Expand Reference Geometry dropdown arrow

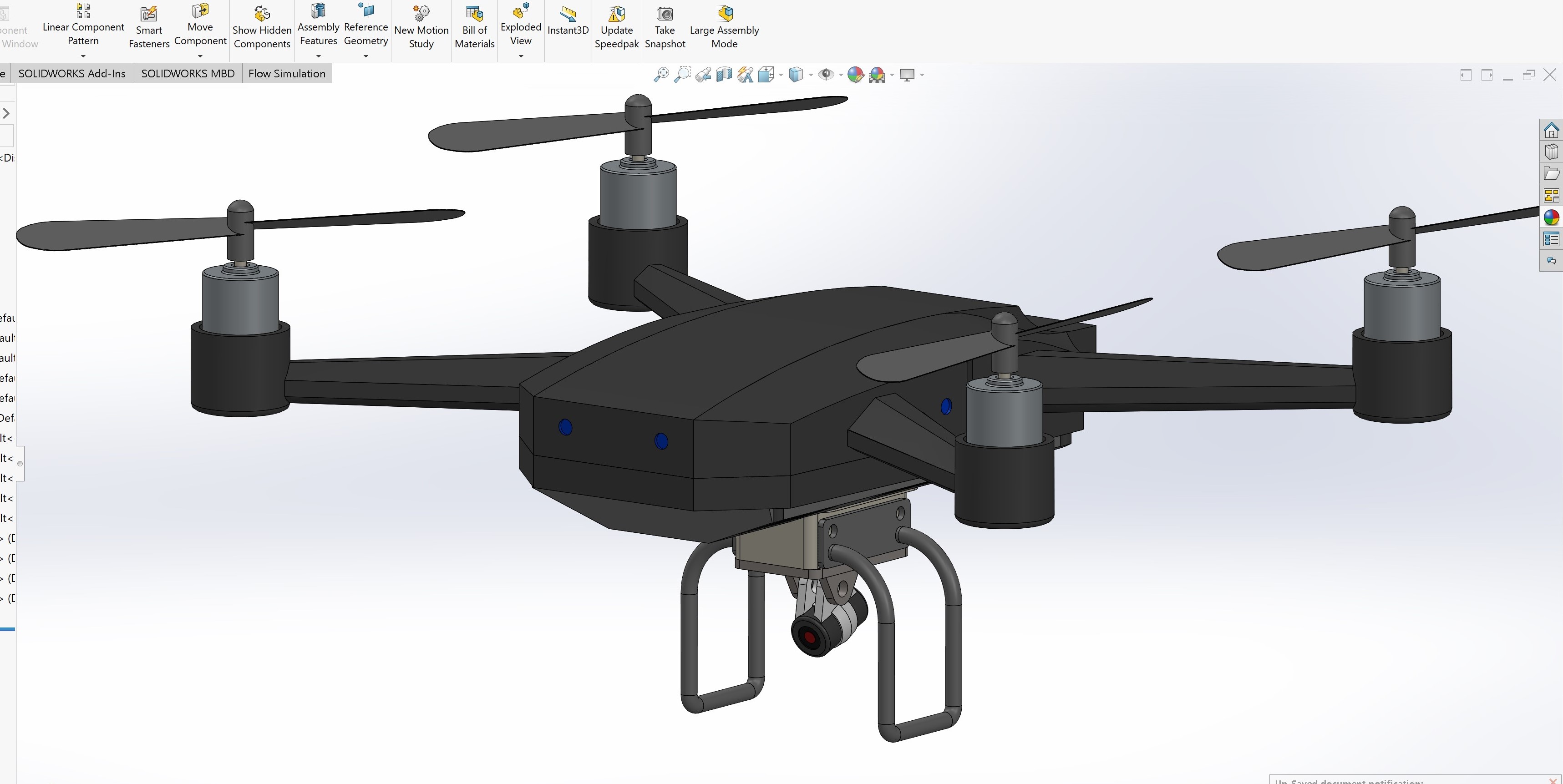point(365,56)
